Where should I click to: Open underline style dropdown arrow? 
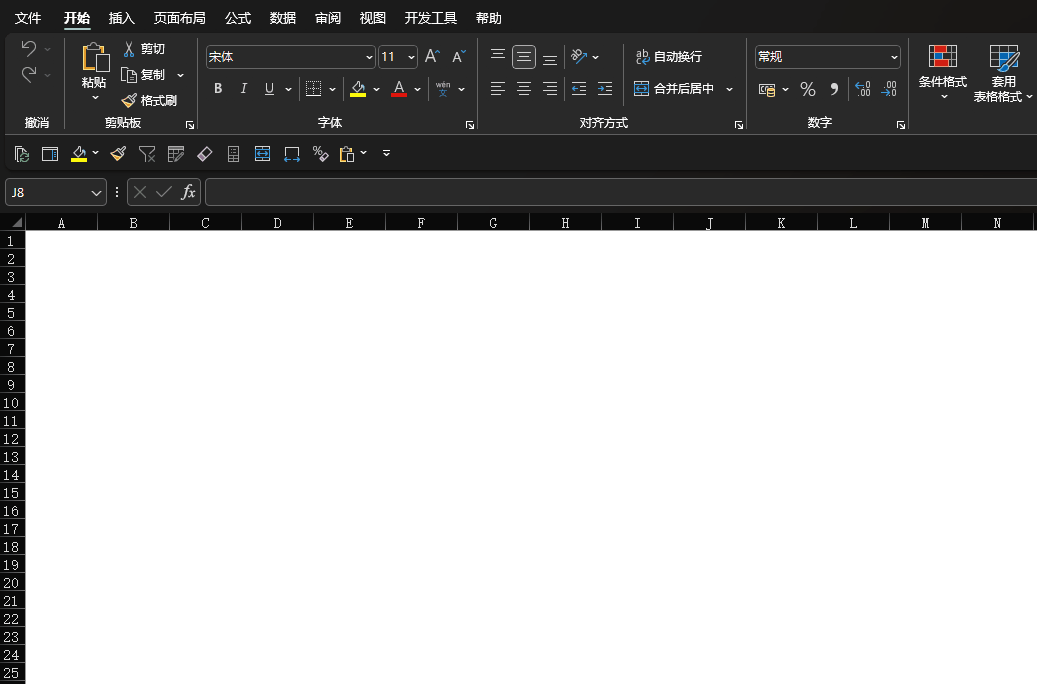[288, 89]
